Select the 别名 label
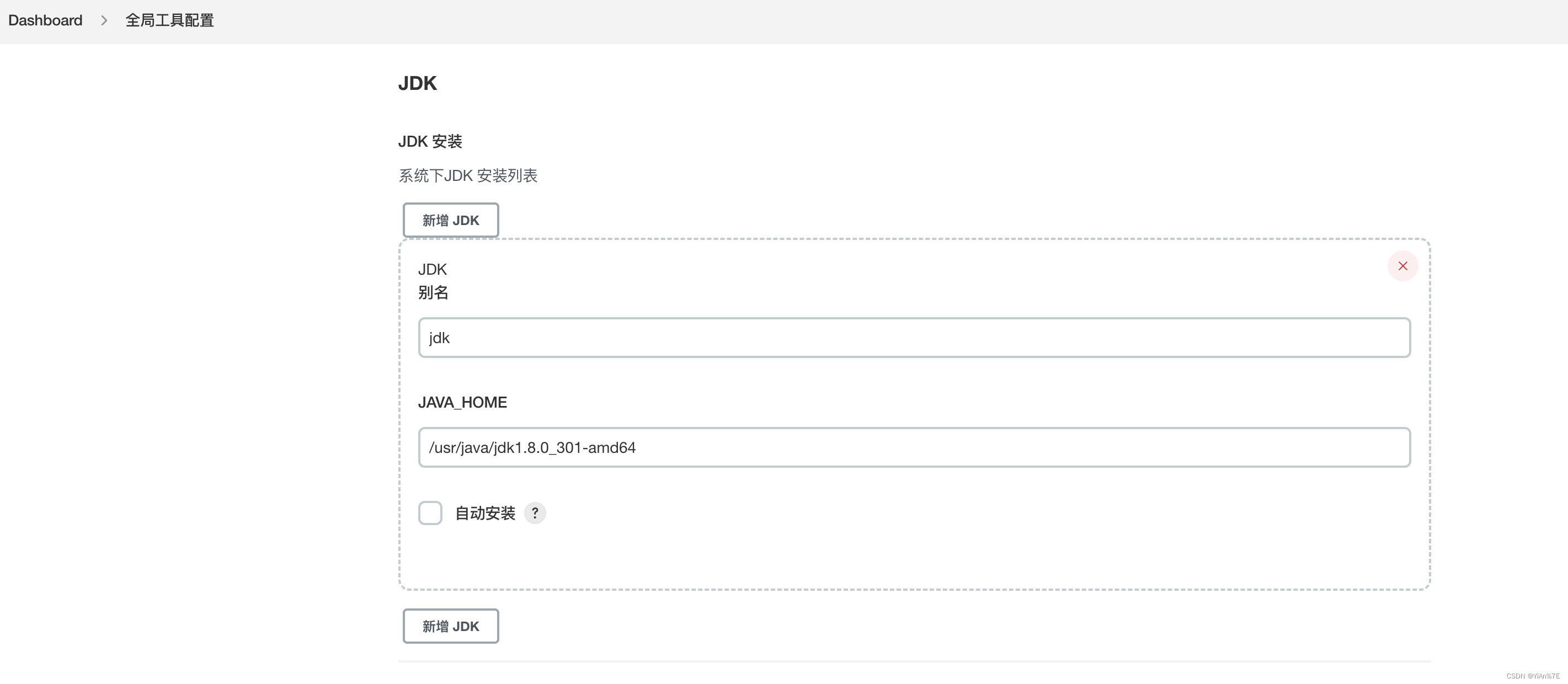This screenshot has height=684, width=1568. pyautogui.click(x=433, y=293)
